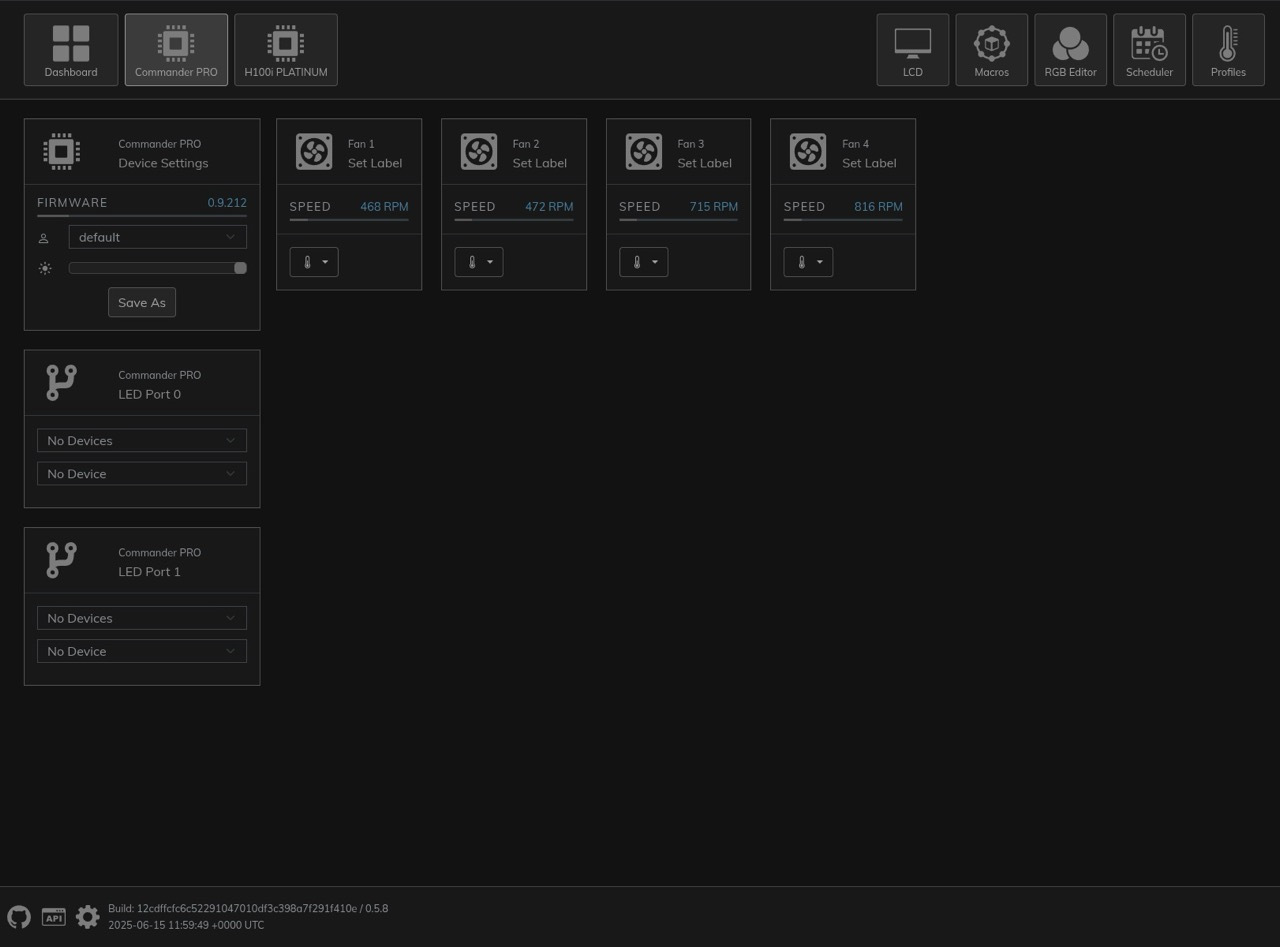Expand the default profile dropdown
Screen dimensions: 1280x947
[157, 237]
